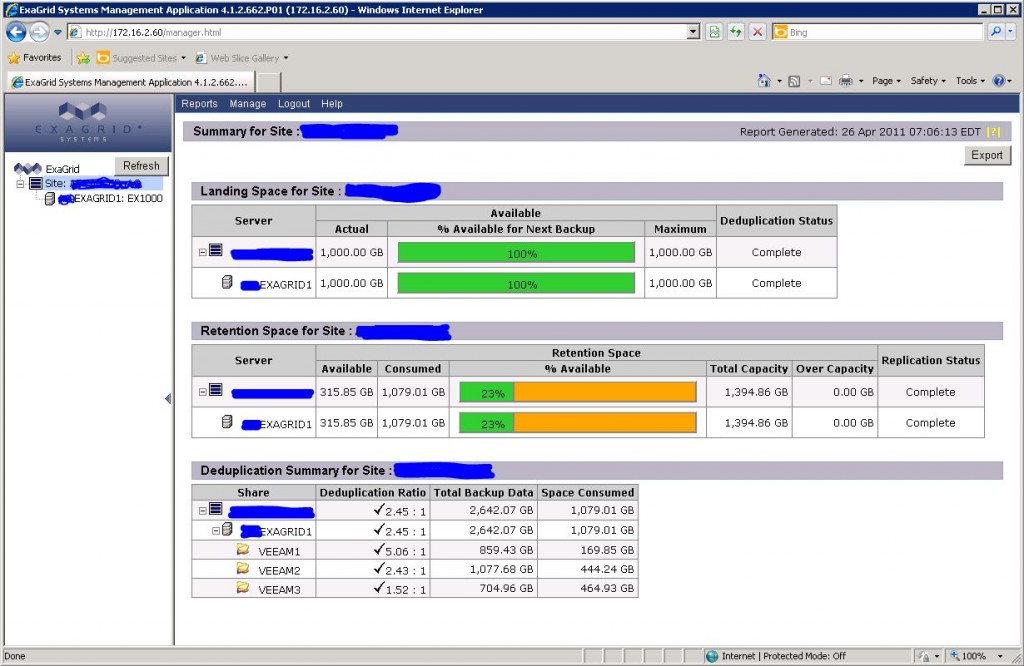Collapse the Site node in the sidebar tree
Viewport: 1024px width, 666px height.
[20, 184]
